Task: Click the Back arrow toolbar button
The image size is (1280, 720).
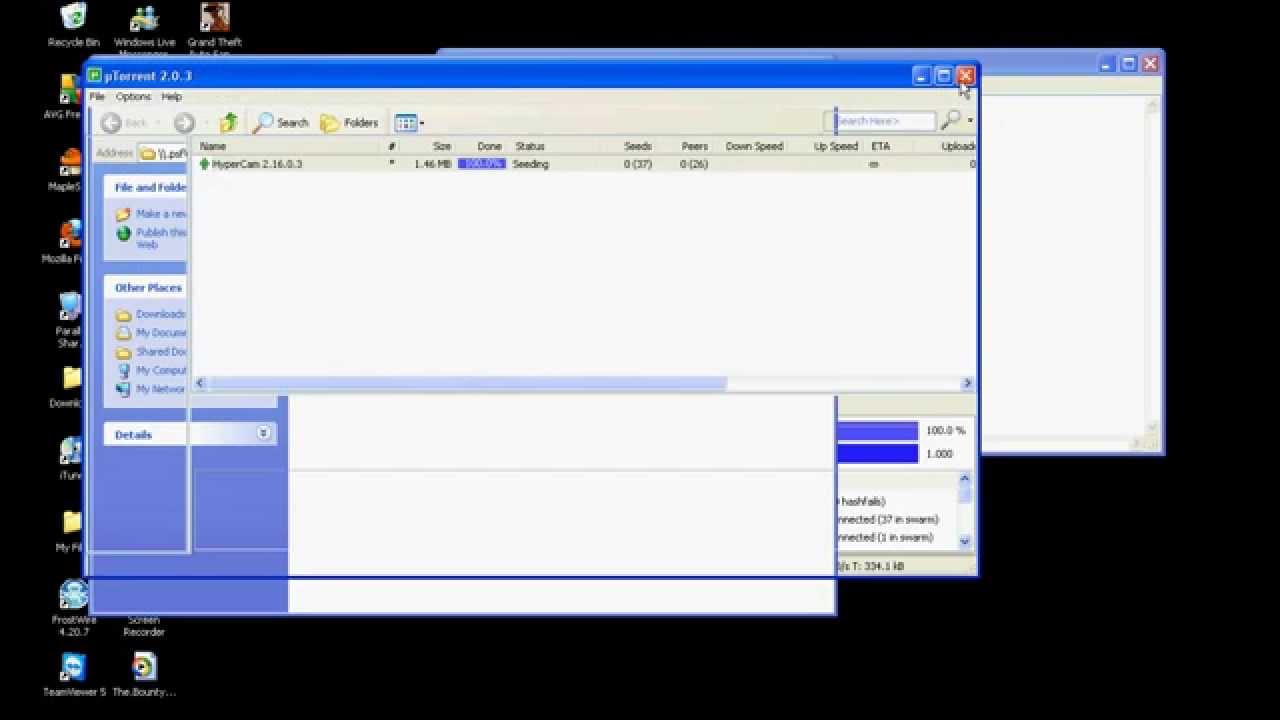Action: [x=125, y=122]
